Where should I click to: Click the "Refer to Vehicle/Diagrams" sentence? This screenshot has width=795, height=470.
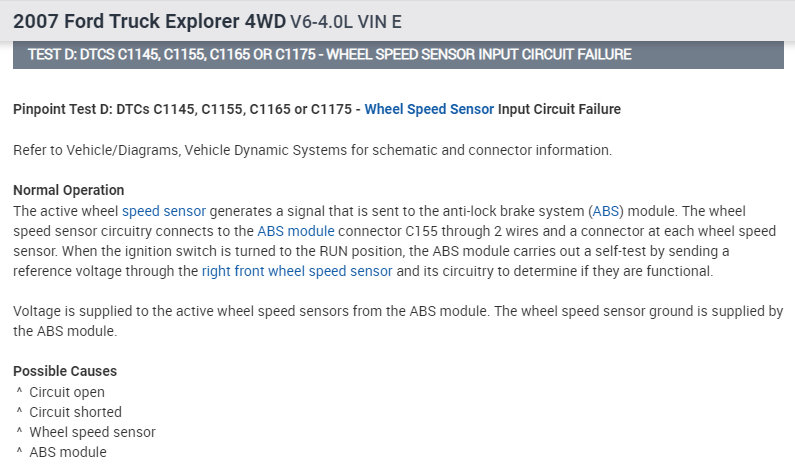[x=312, y=150]
